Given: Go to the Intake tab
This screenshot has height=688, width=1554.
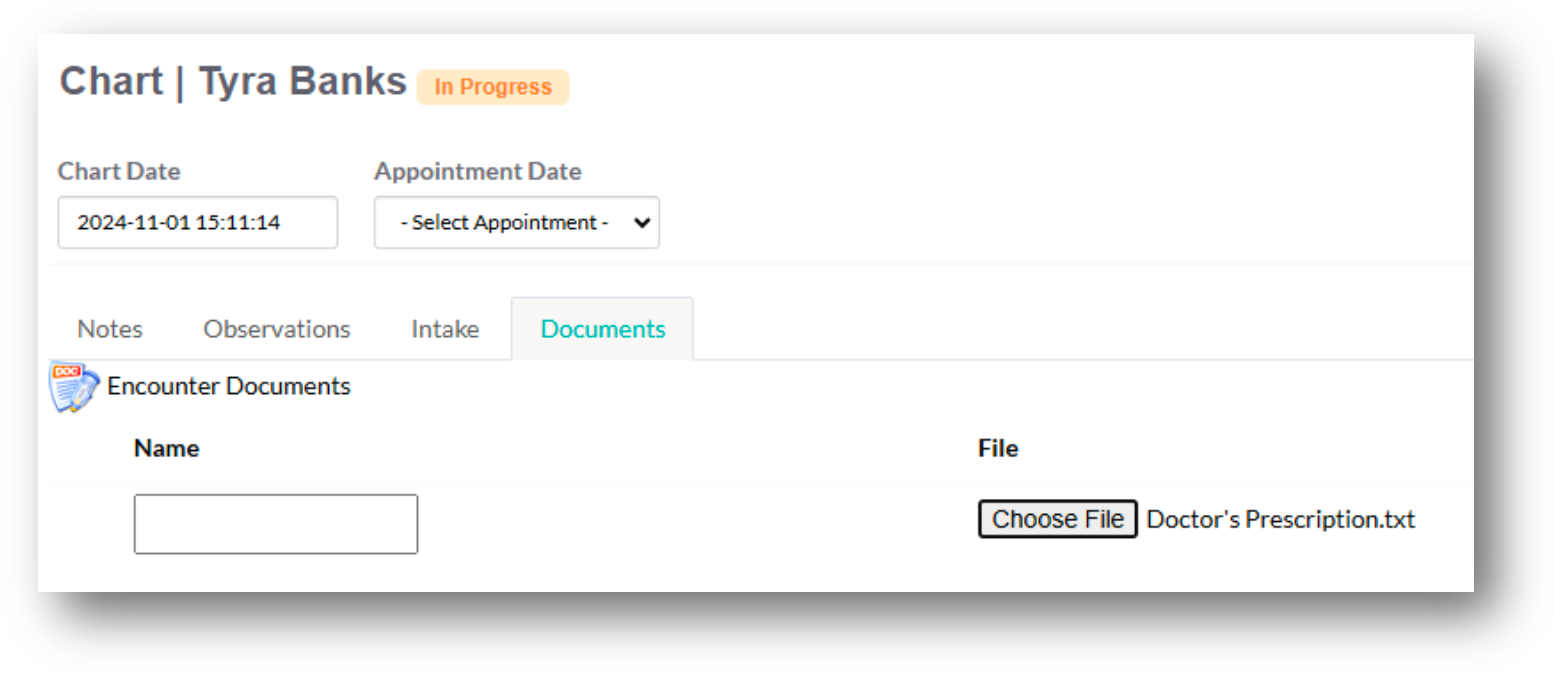Looking at the screenshot, I should coord(445,329).
